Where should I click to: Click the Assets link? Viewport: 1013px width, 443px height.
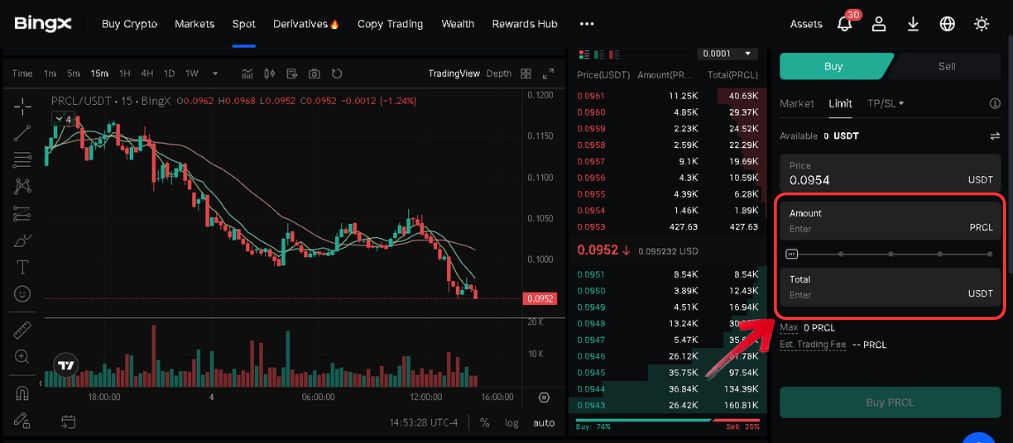click(x=806, y=24)
